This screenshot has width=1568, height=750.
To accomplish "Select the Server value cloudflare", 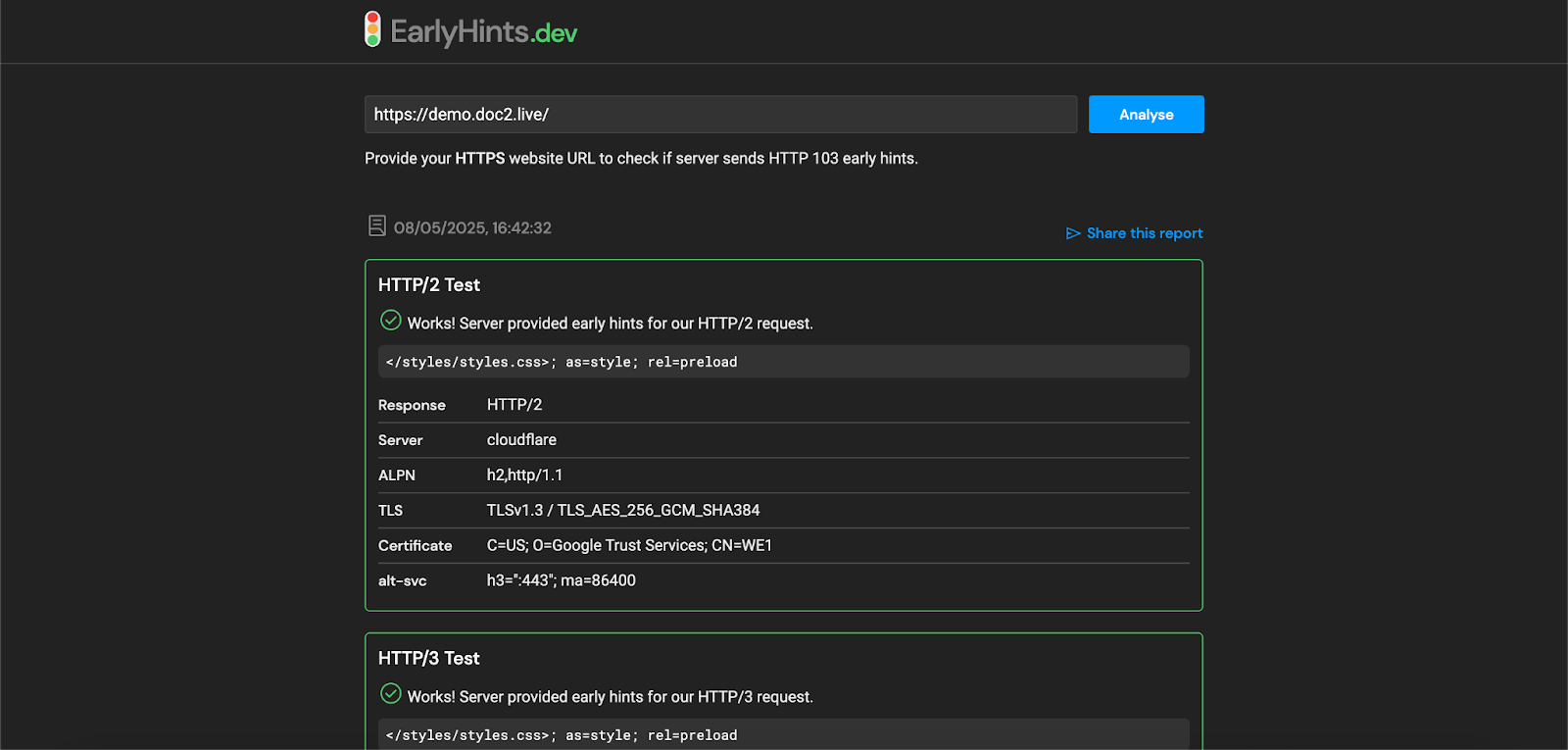I will click(521, 440).
